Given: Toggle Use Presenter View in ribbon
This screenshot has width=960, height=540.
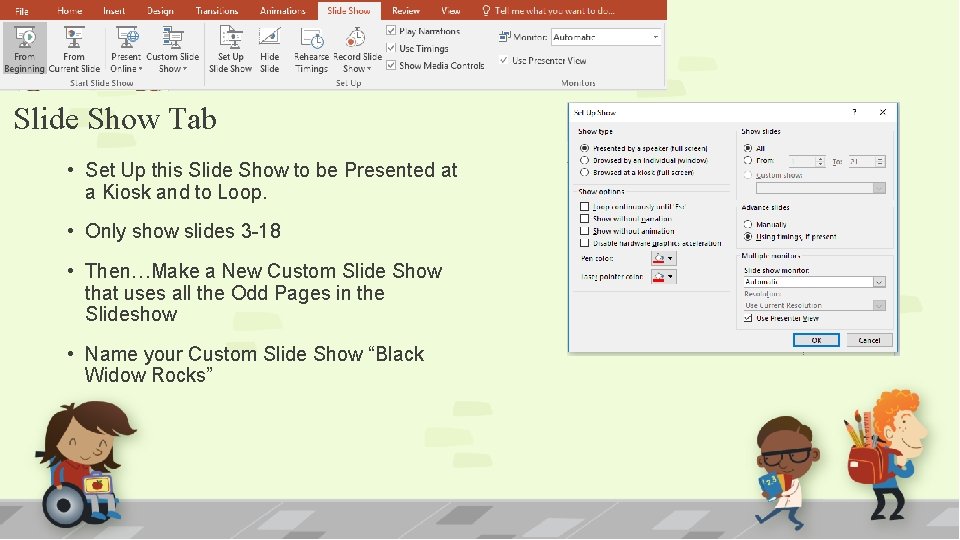Looking at the screenshot, I should (503, 60).
